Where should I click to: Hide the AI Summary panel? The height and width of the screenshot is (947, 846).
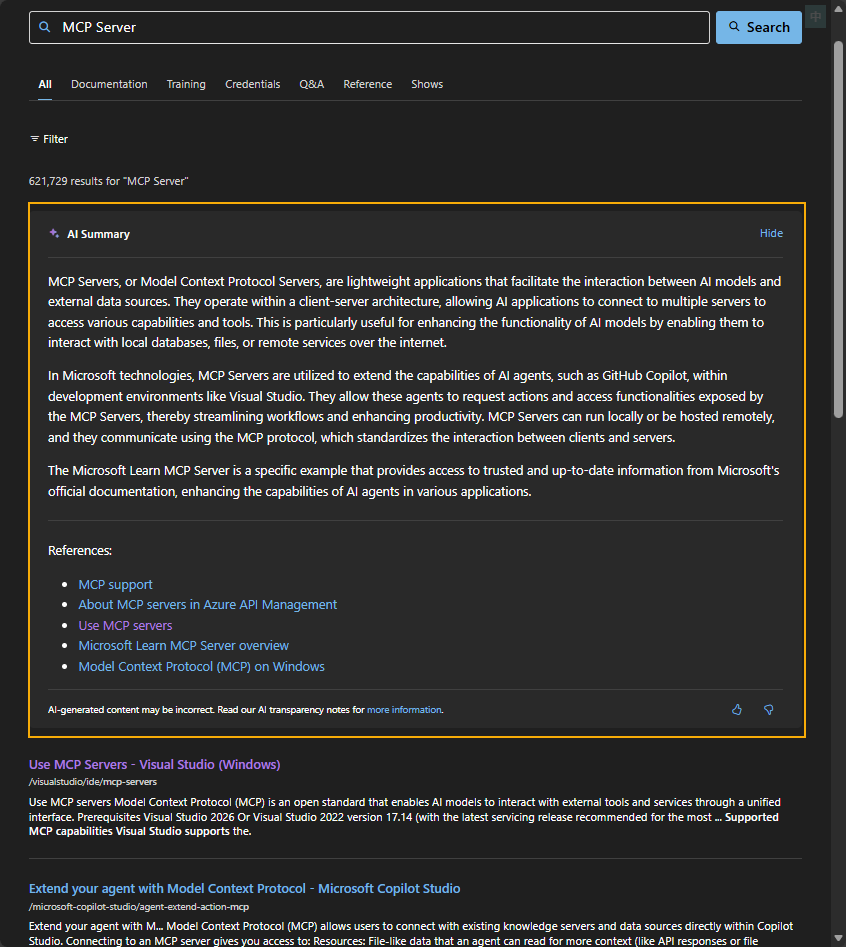point(771,233)
